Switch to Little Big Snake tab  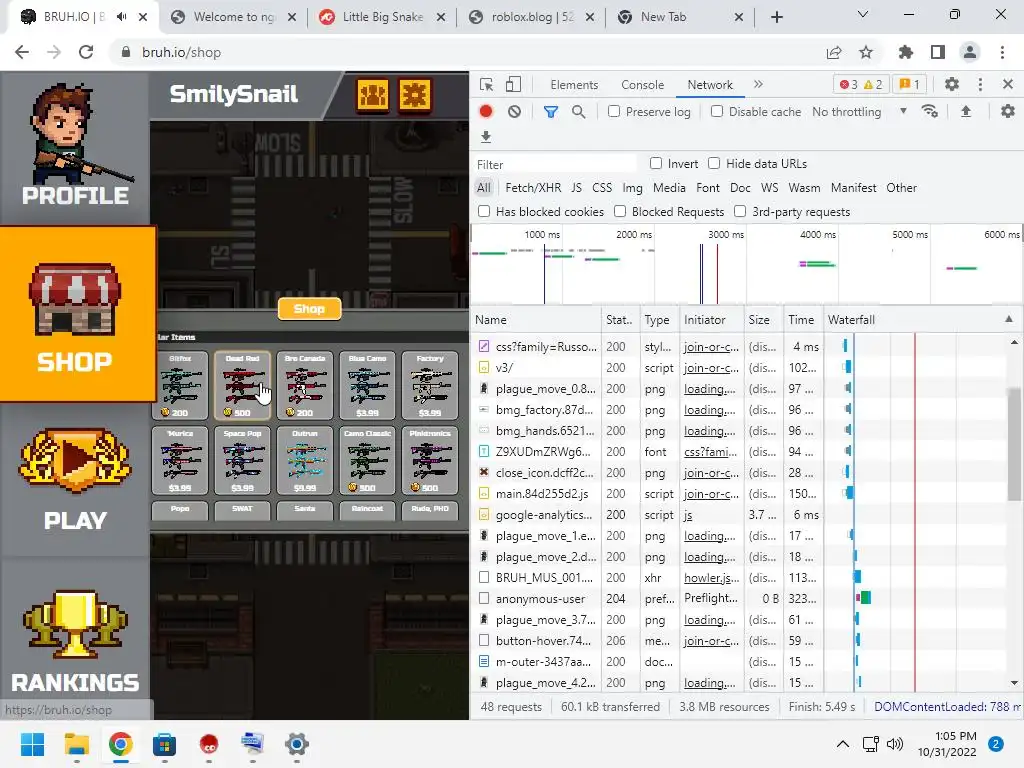[x=382, y=17]
